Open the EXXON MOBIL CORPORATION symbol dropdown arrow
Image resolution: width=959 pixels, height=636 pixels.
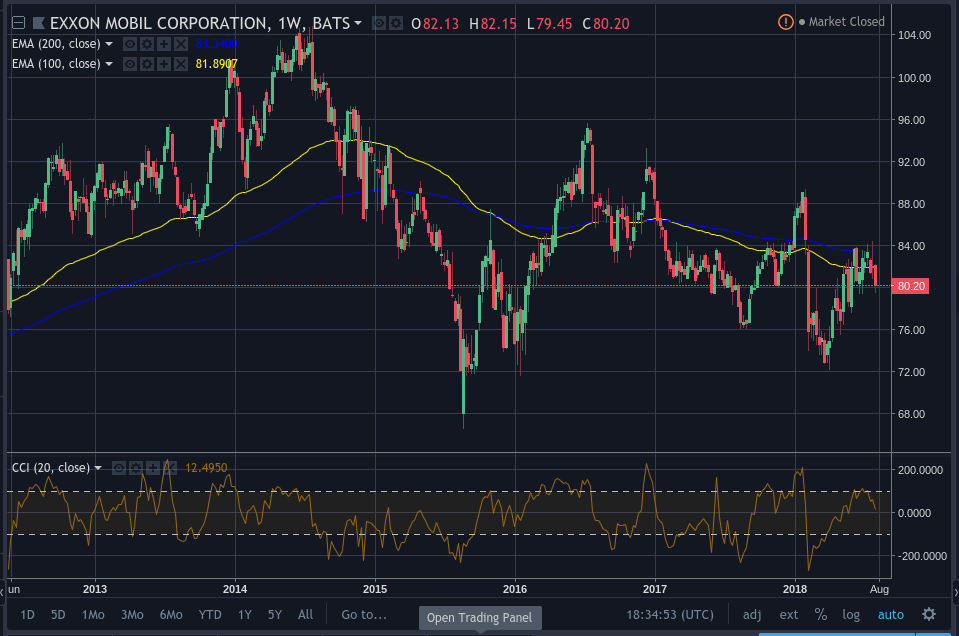[356, 21]
